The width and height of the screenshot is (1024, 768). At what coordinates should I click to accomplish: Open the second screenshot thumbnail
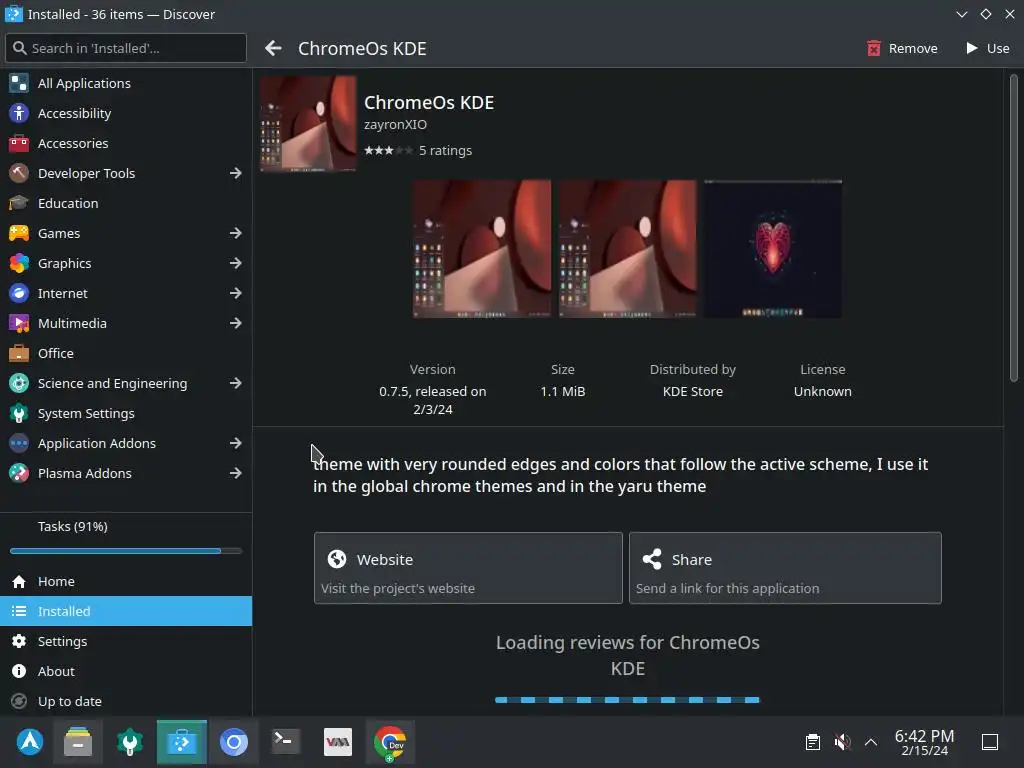[628, 249]
